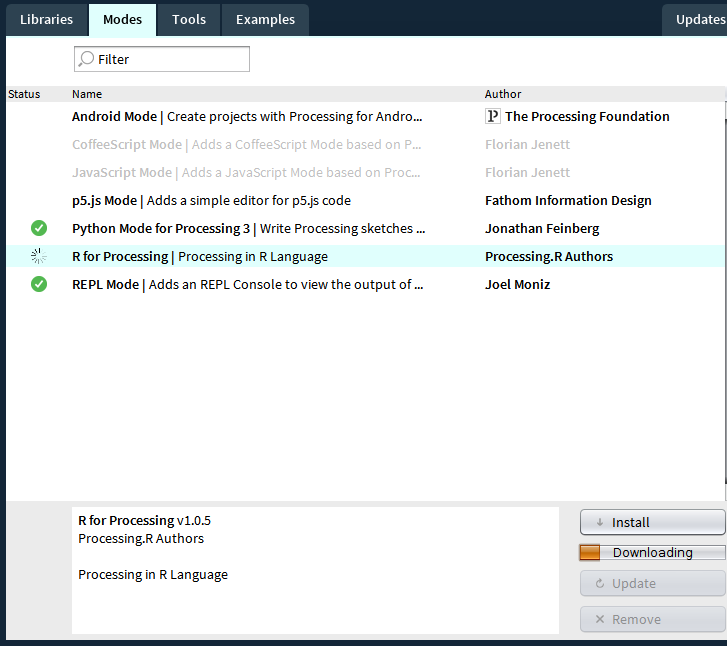Click loading spinner next to R for Processing
Image resolution: width=727 pixels, height=646 pixels.
39,256
